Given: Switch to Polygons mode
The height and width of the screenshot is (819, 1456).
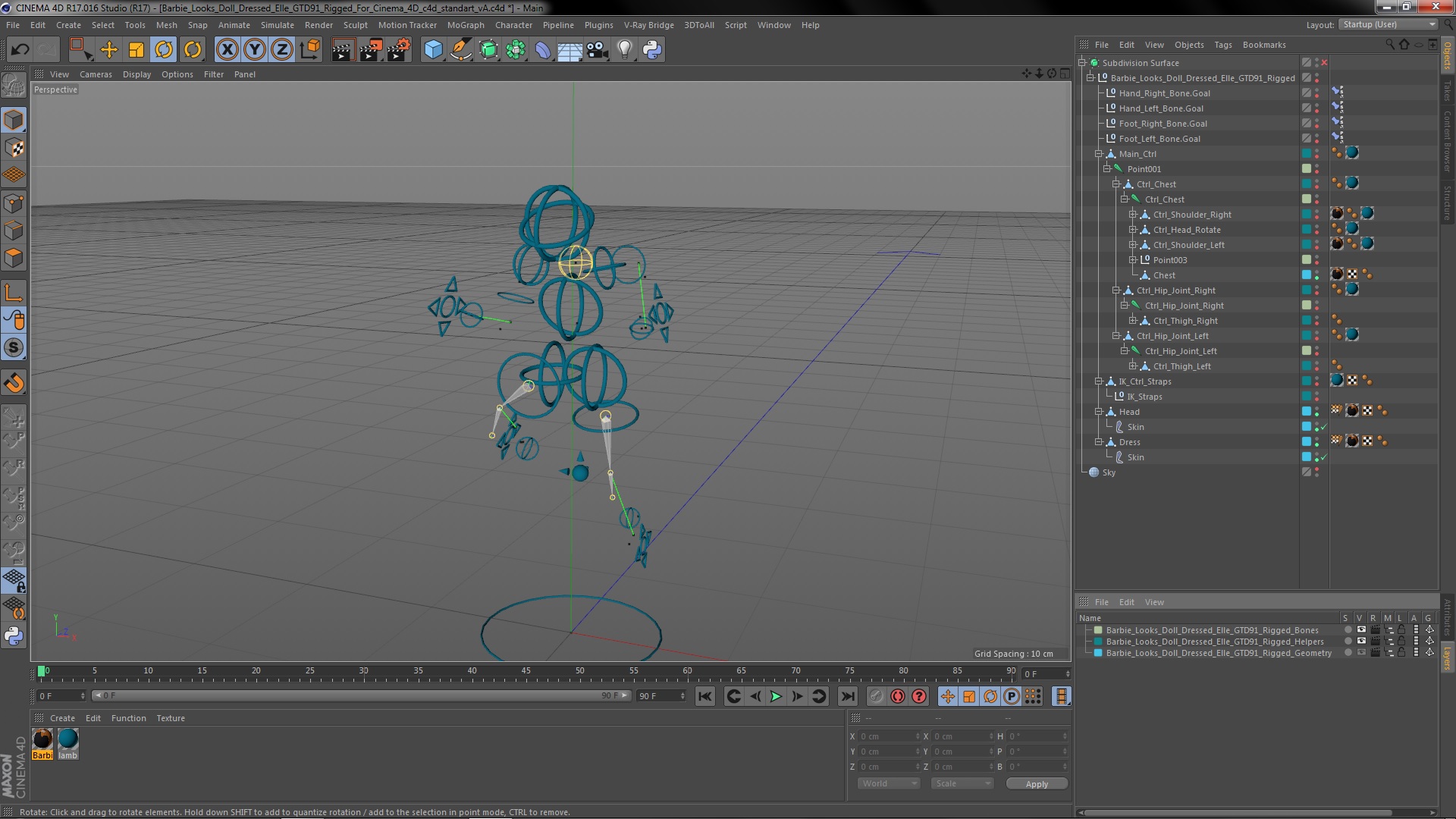Looking at the screenshot, I should pyautogui.click(x=14, y=258).
